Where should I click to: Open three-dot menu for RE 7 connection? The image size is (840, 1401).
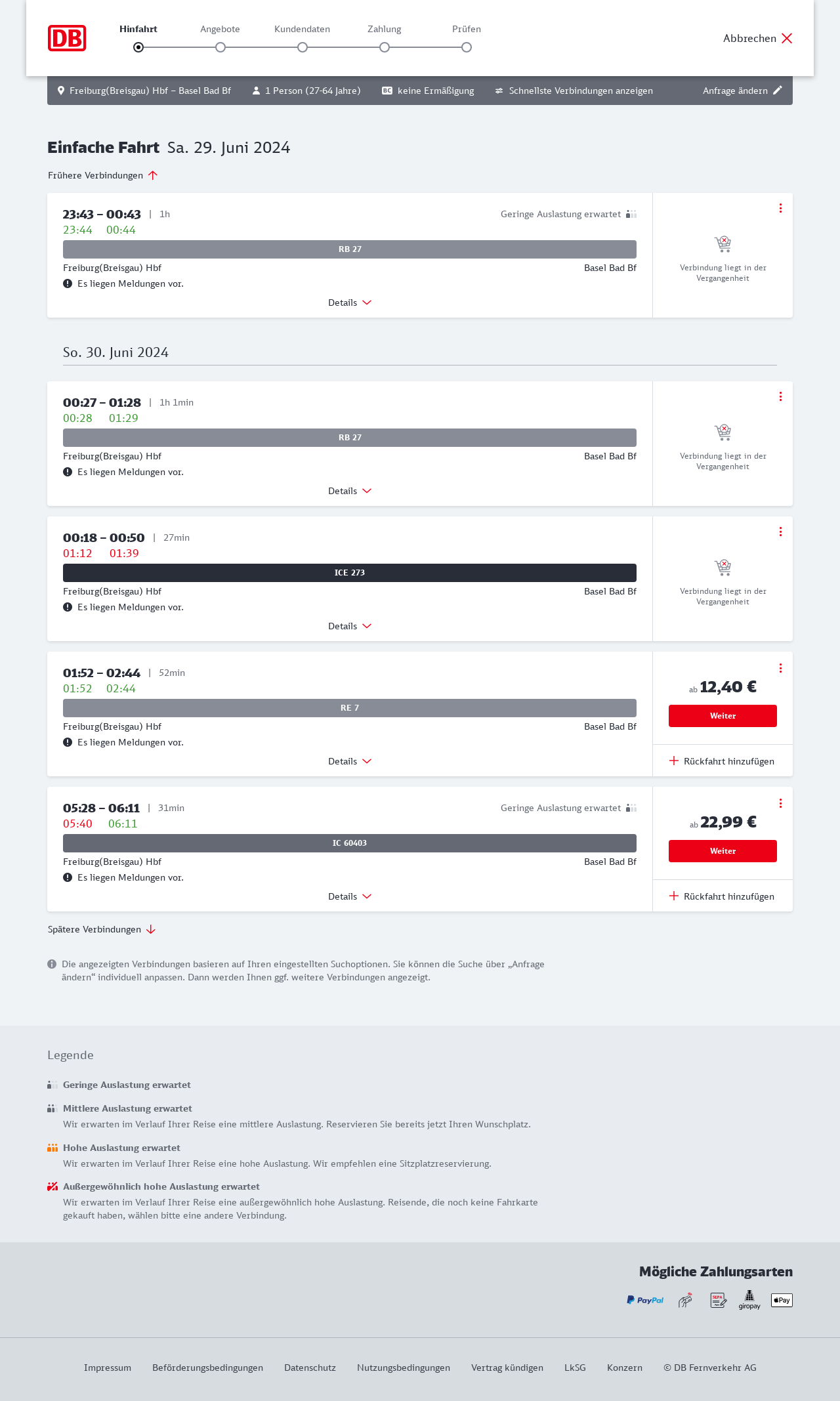(780, 668)
